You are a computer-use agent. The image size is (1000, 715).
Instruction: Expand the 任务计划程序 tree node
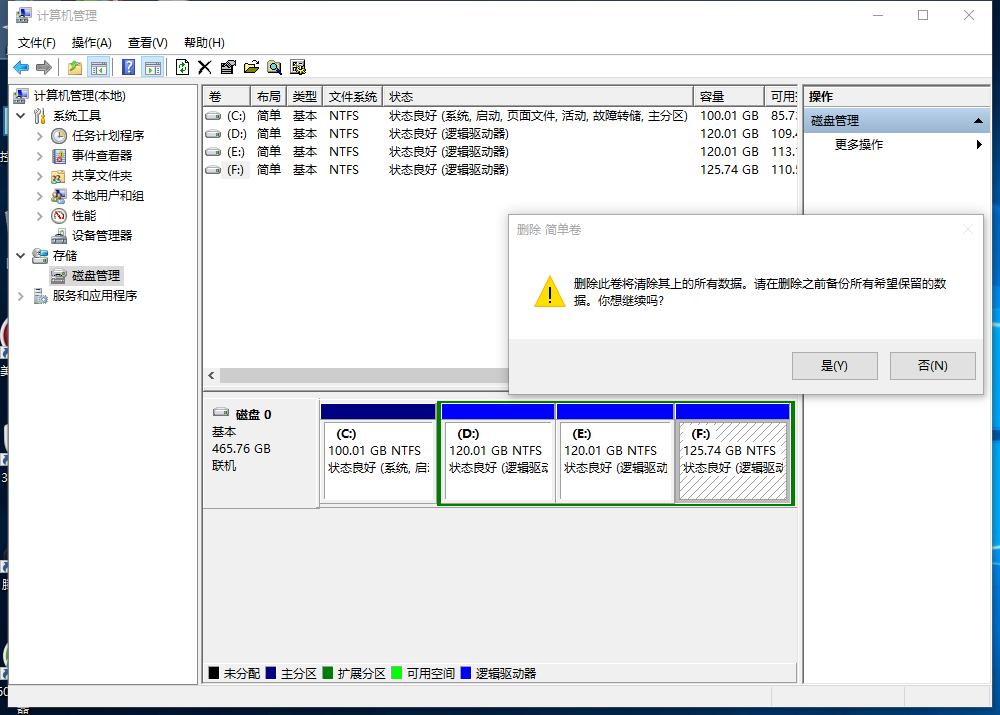tap(40, 136)
